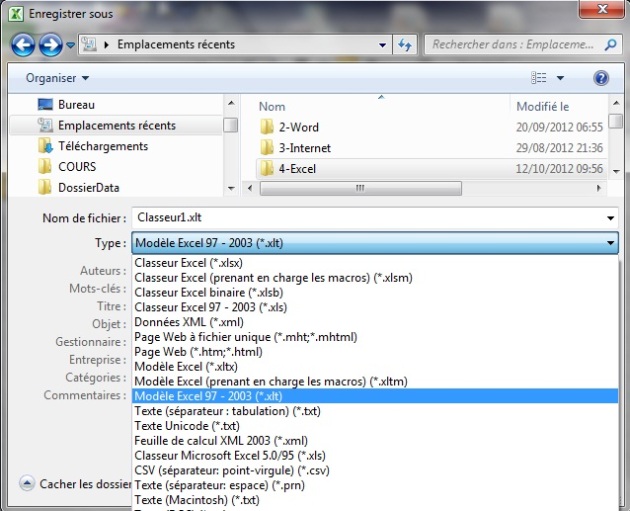Choose Classeur Excel binaire (*.xlsb)
630x511 pixels.
pyautogui.click(x=375, y=293)
